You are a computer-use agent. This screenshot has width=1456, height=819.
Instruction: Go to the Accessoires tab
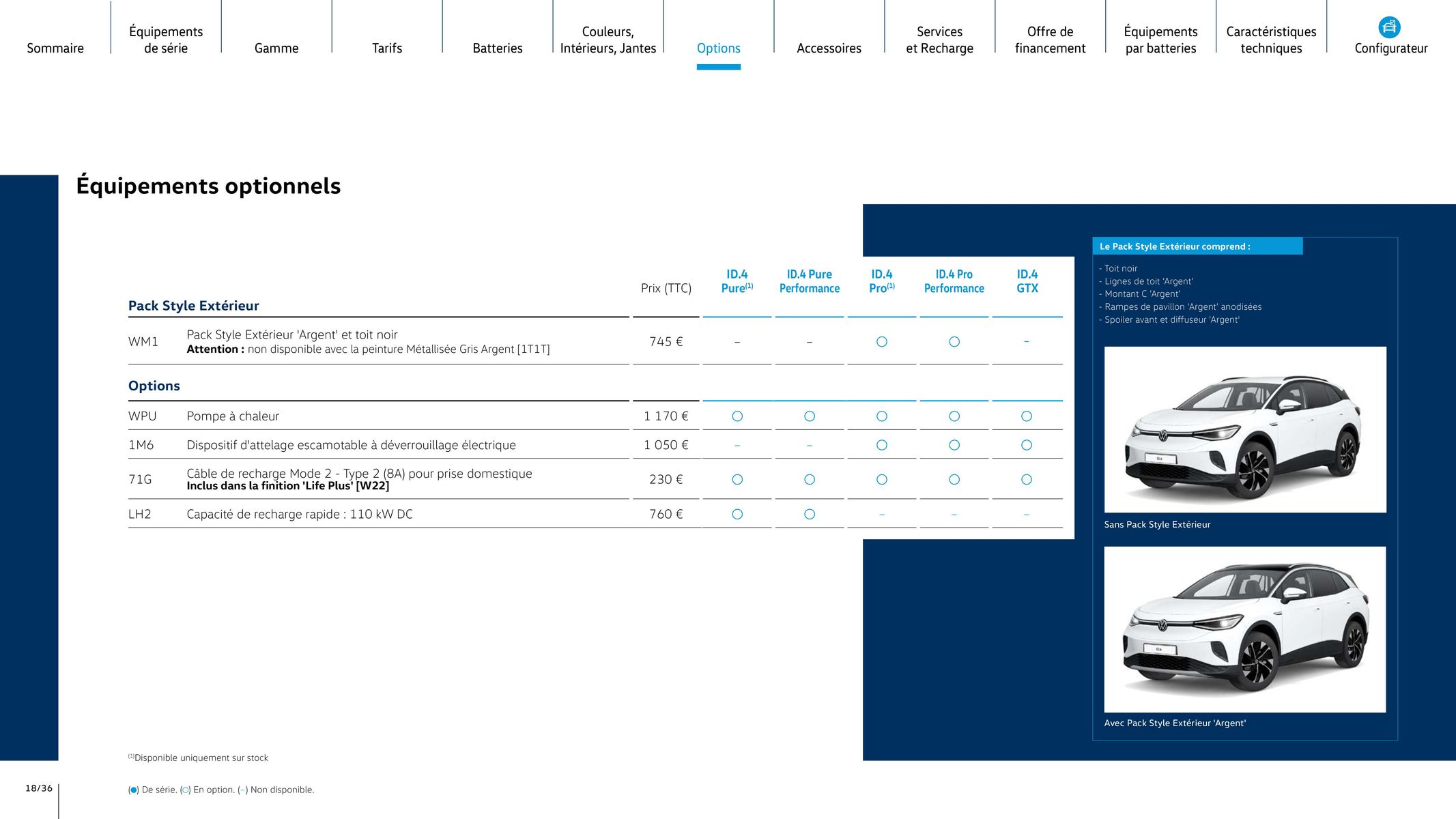[x=829, y=48]
